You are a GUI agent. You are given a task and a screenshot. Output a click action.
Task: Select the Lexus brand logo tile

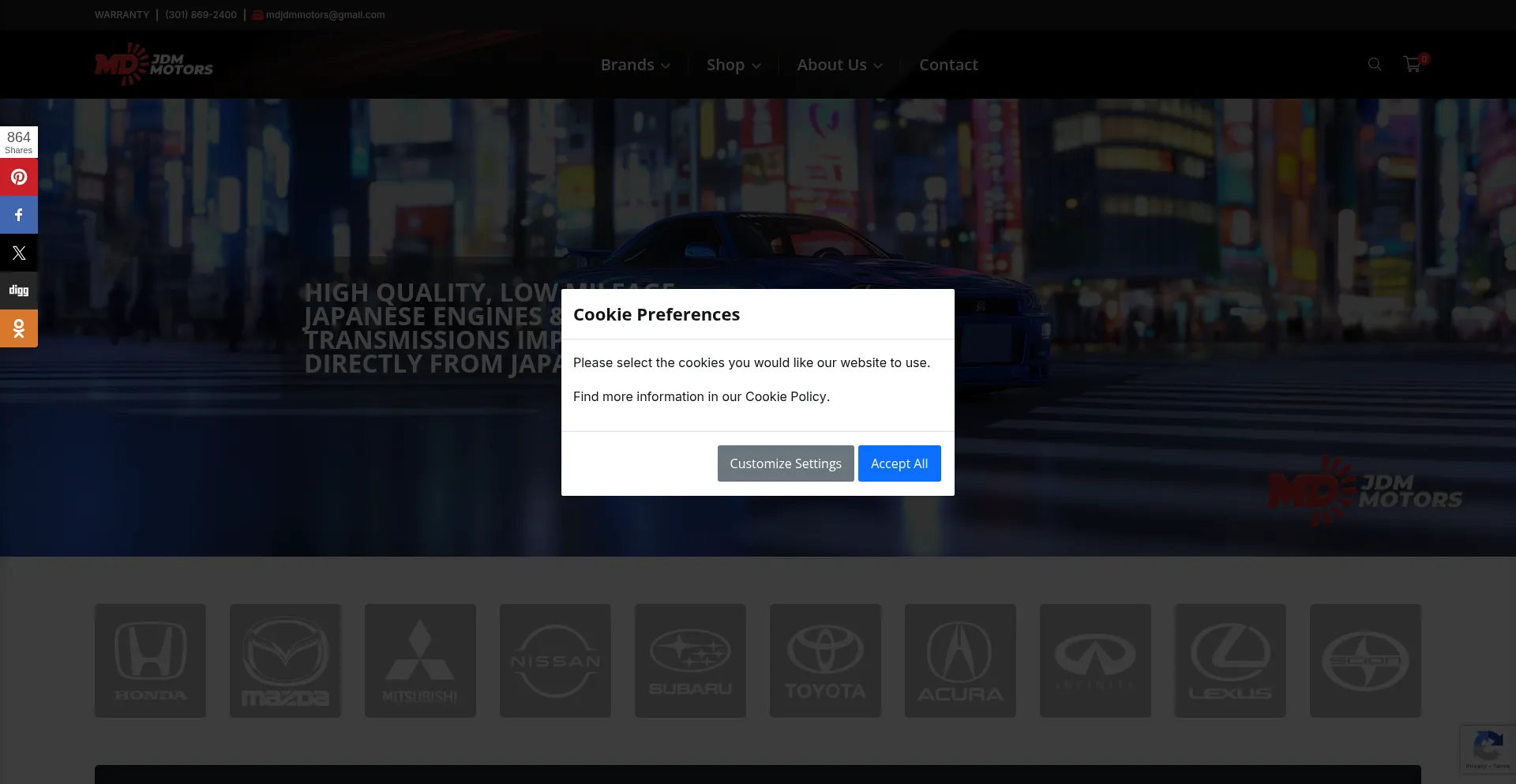click(1230, 661)
